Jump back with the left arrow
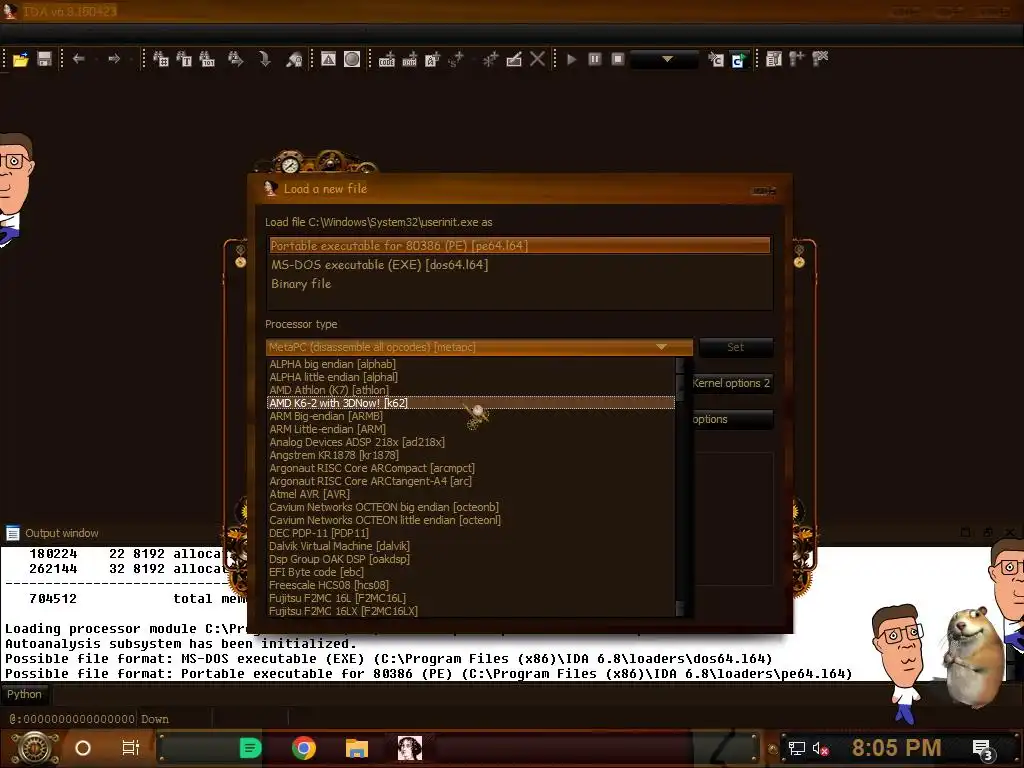 click(x=79, y=59)
